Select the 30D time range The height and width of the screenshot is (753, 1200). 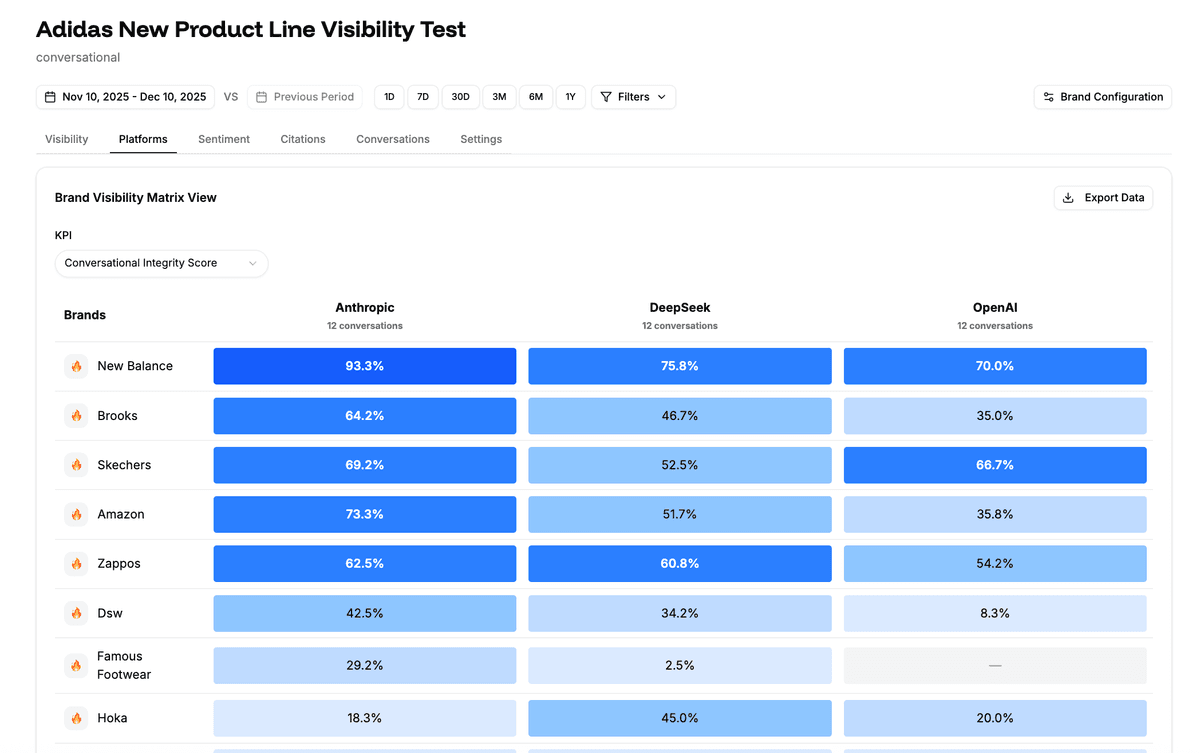(460, 96)
